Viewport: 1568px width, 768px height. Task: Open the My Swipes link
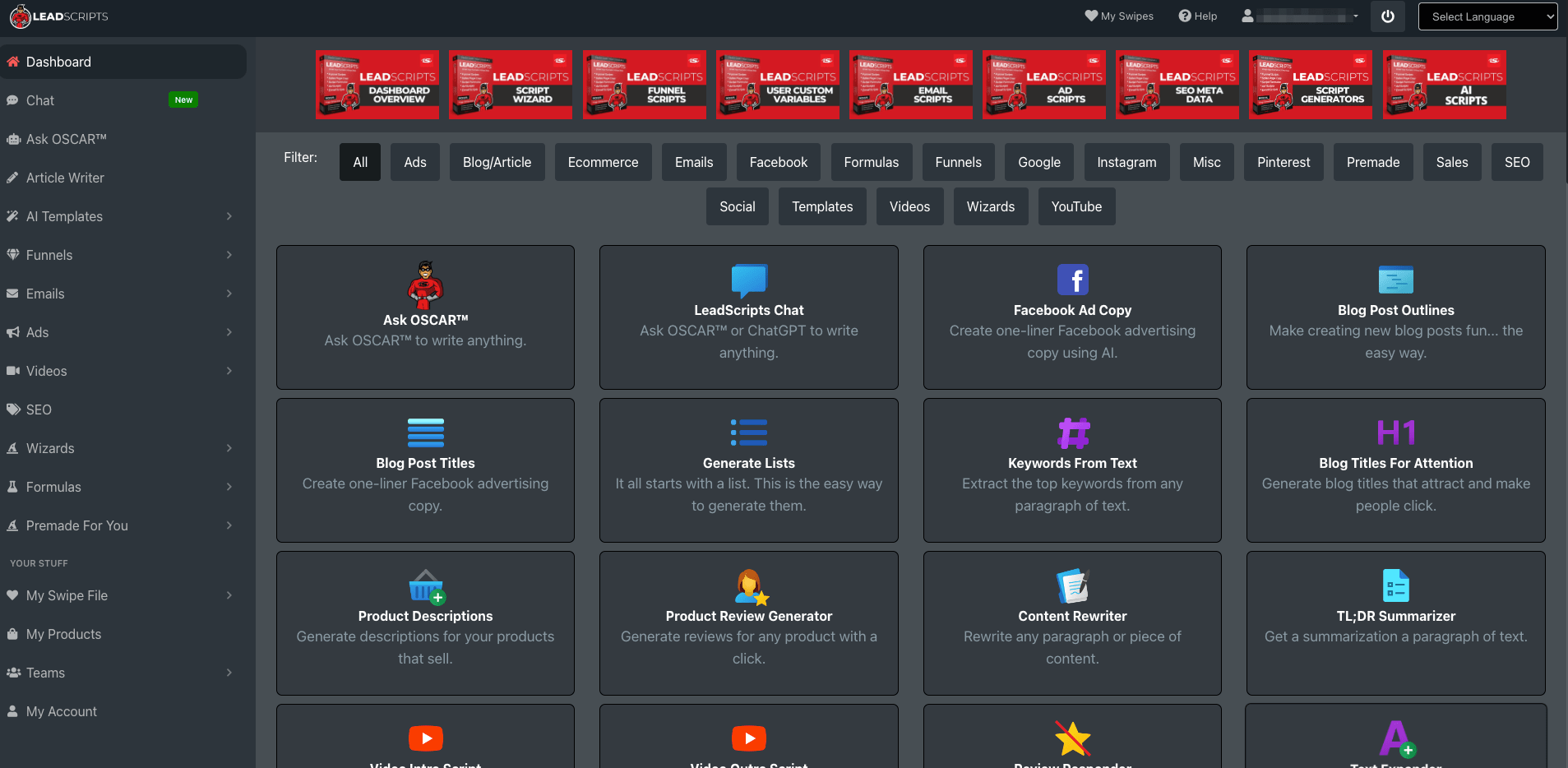pyautogui.click(x=1119, y=16)
